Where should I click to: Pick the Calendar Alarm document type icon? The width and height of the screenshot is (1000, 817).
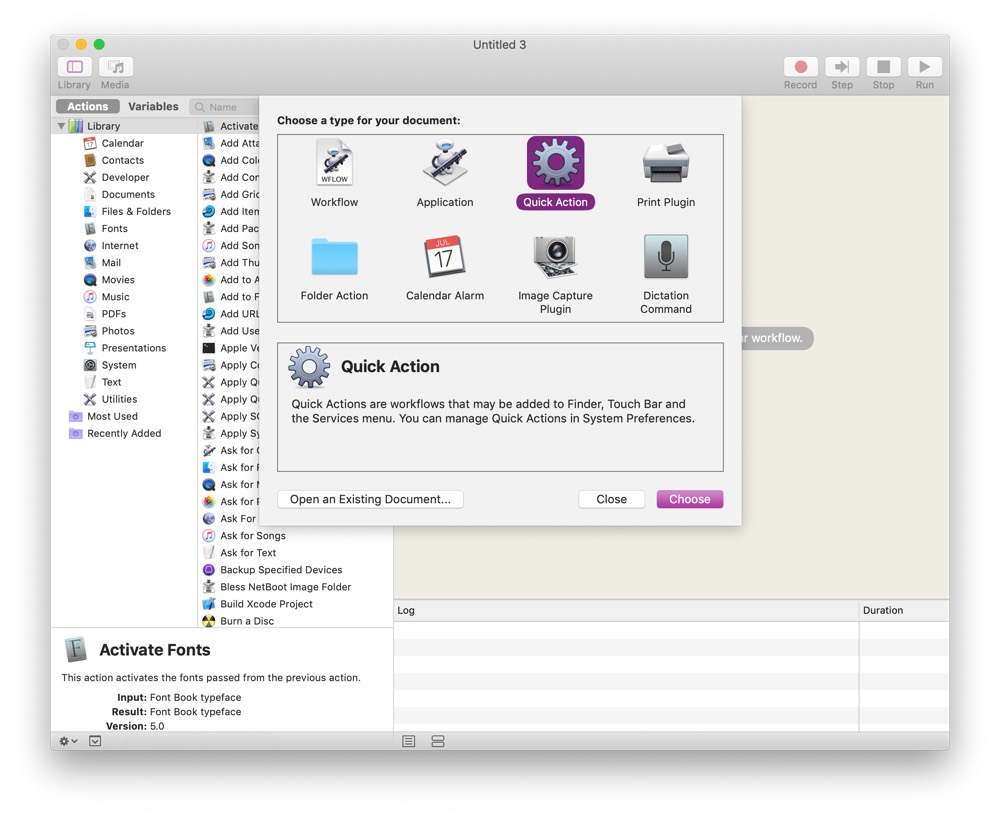coord(444,258)
